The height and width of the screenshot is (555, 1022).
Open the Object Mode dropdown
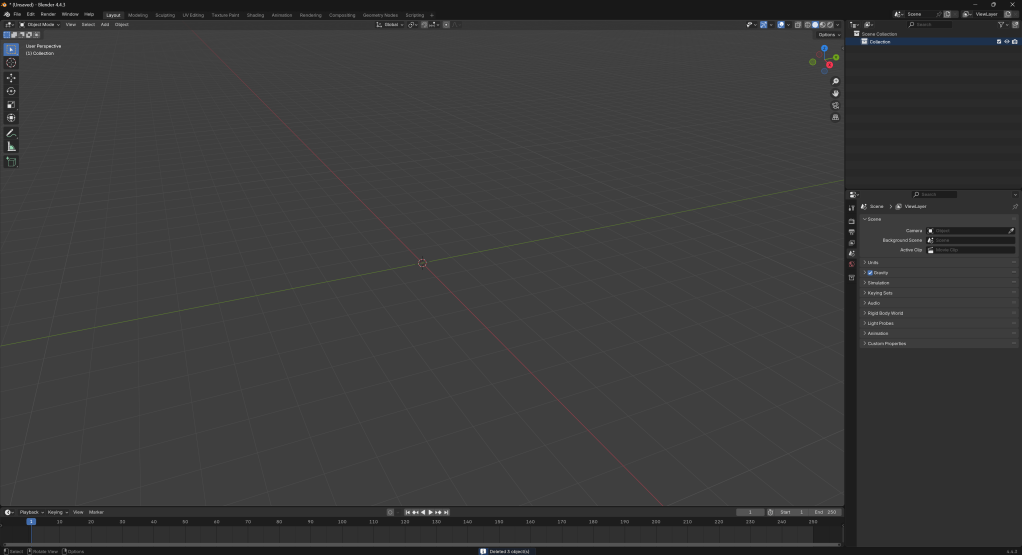point(40,24)
